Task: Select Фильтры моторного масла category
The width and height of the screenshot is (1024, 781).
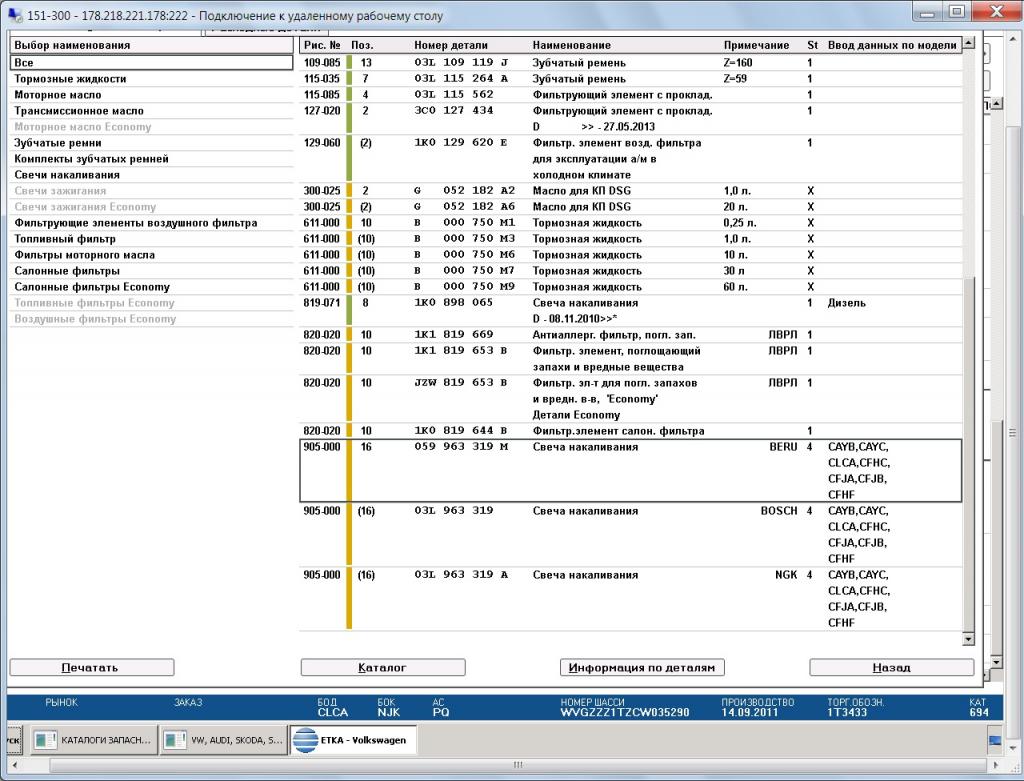Action: (x=152, y=255)
